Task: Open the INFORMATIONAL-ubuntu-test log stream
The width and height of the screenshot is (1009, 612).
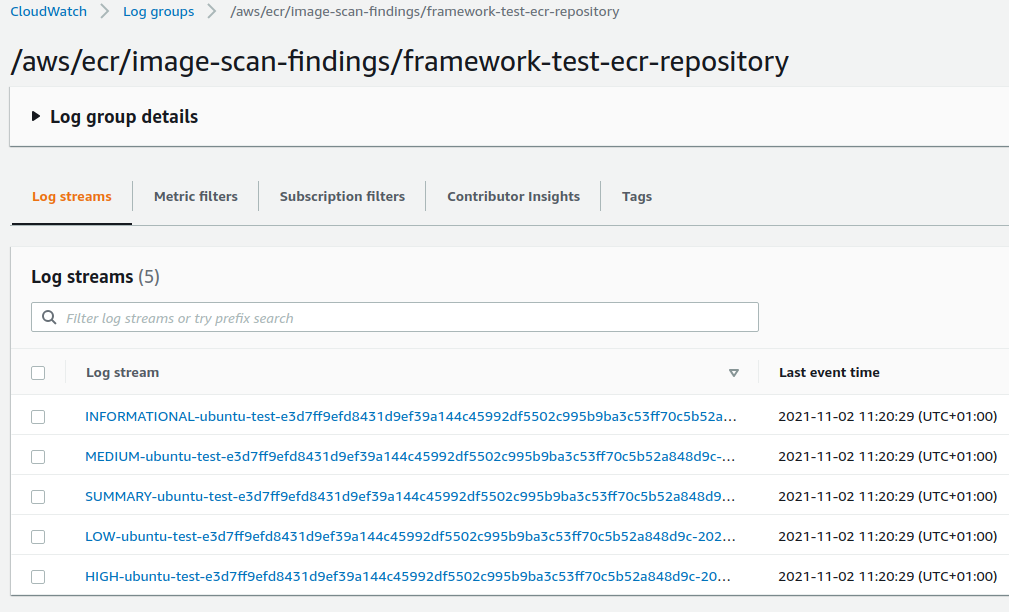Action: (x=411, y=416)
